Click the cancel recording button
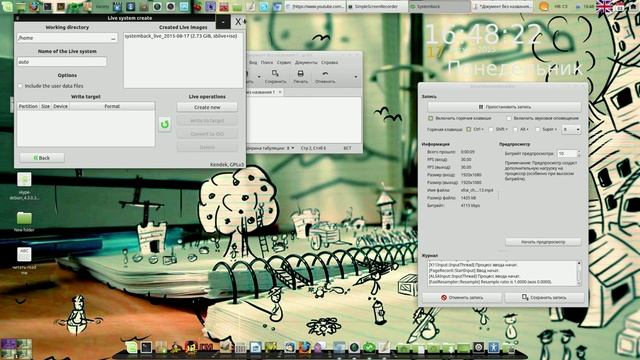This screenshot has height=360, width=640. tap(462, 298)
